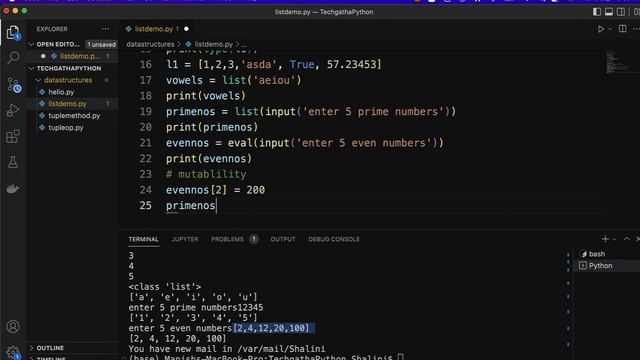Viewport: 640px width, 360px height.
Task: Switch to the JUPYTER tab
Action: coord(185,239)
